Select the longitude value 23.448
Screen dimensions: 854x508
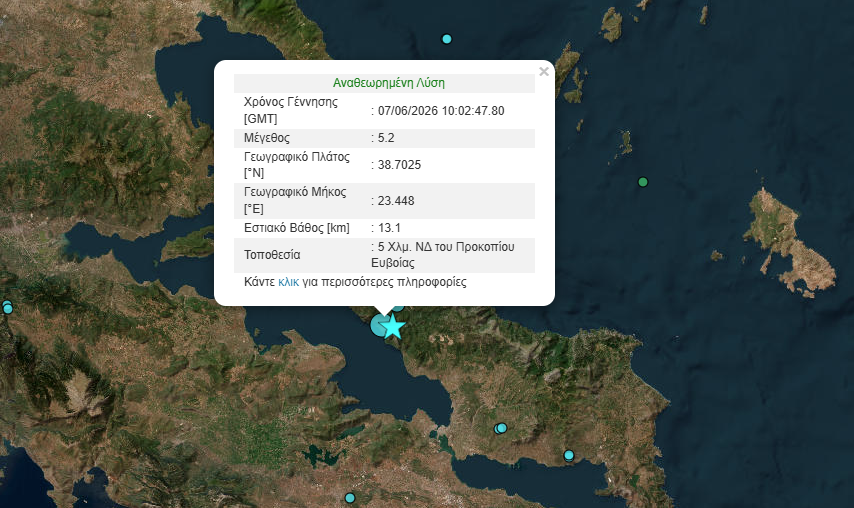tap(396, 201)
